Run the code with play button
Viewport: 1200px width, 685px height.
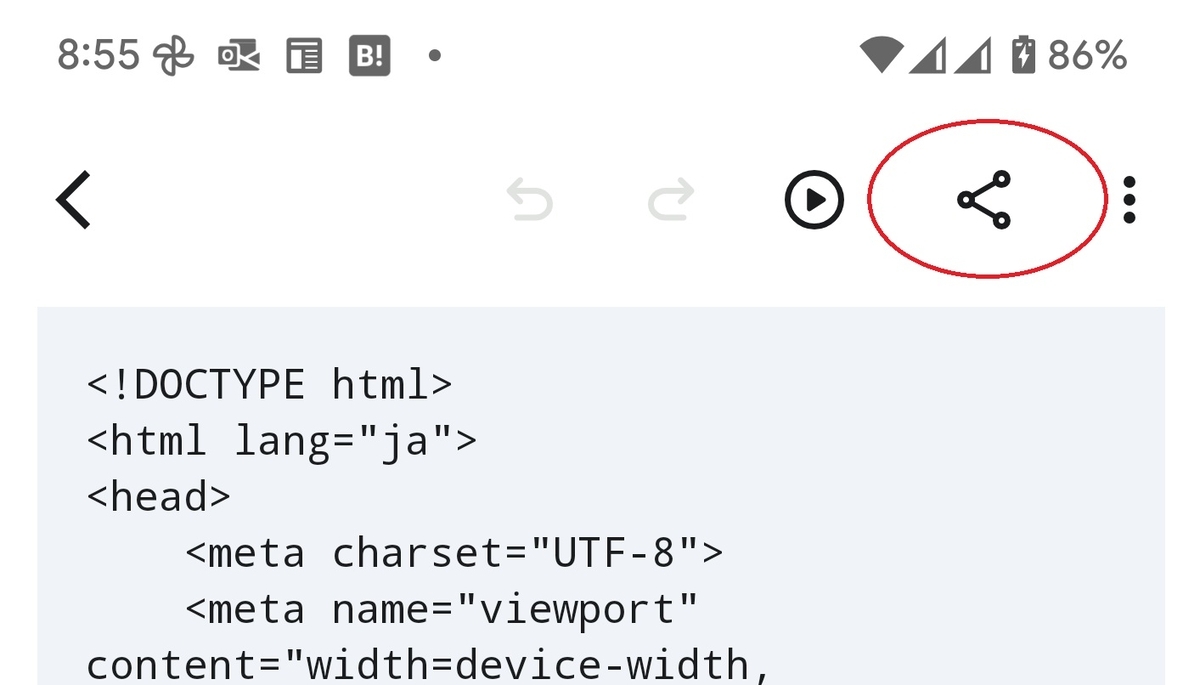[x=814, y=200]
